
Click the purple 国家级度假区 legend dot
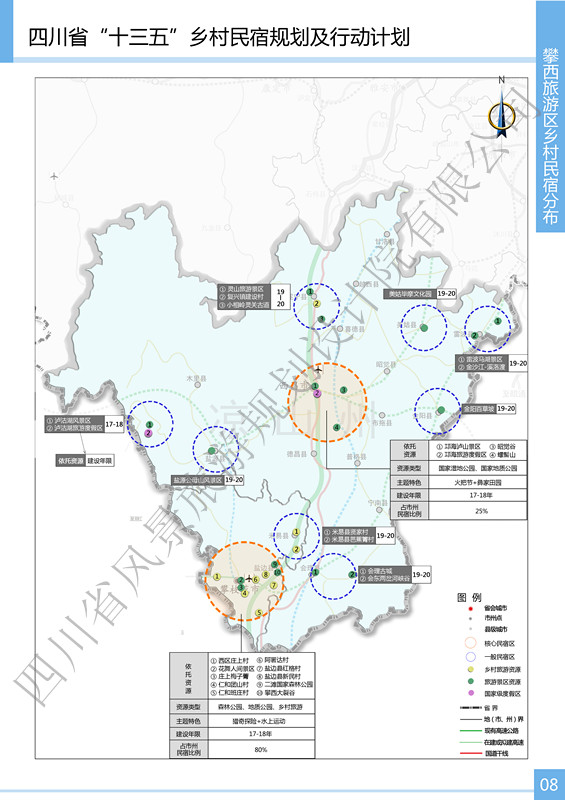(x=471, y=693)
